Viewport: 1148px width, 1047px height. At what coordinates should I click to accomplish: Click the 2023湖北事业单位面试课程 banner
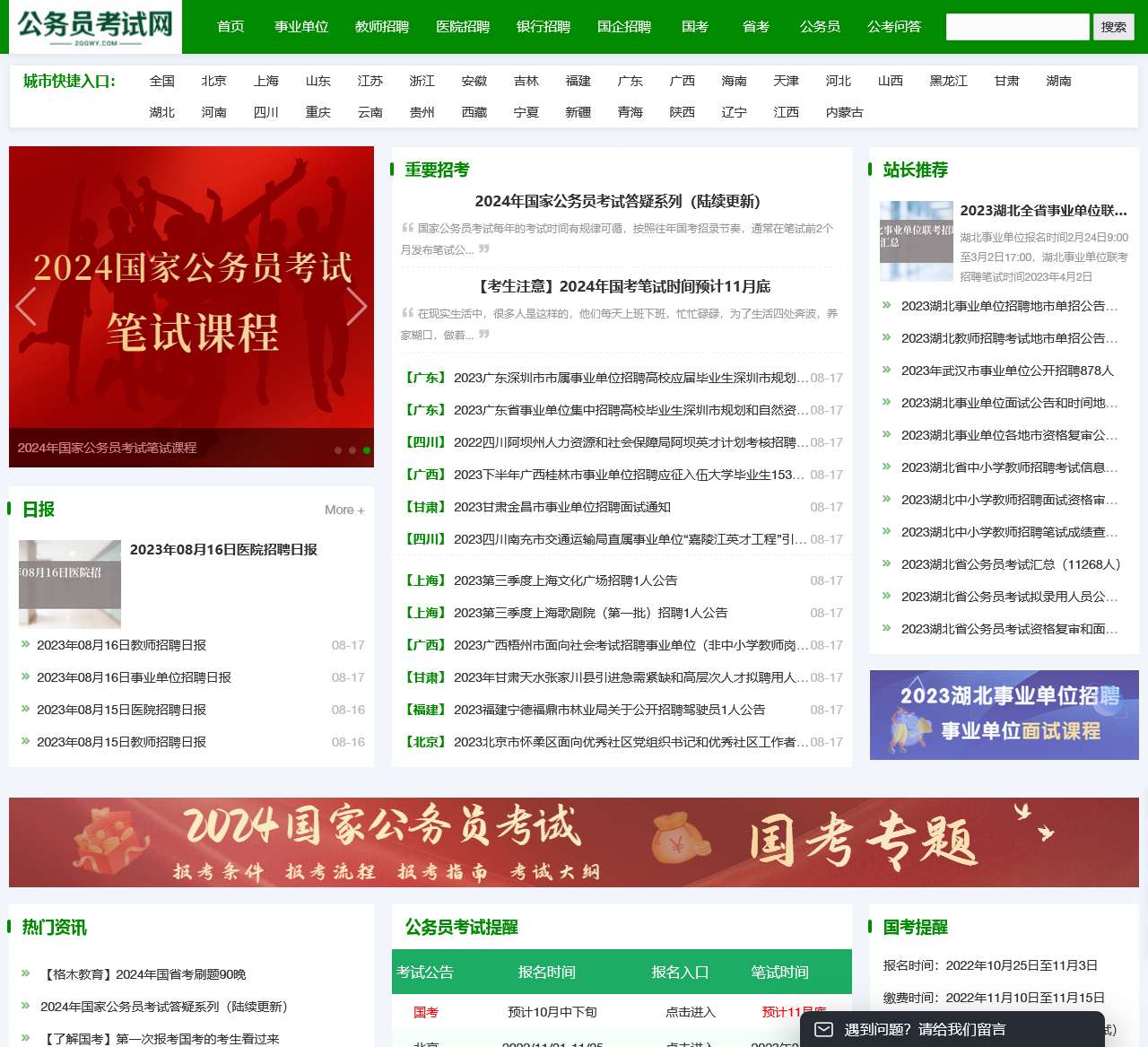pos(1004,715)
